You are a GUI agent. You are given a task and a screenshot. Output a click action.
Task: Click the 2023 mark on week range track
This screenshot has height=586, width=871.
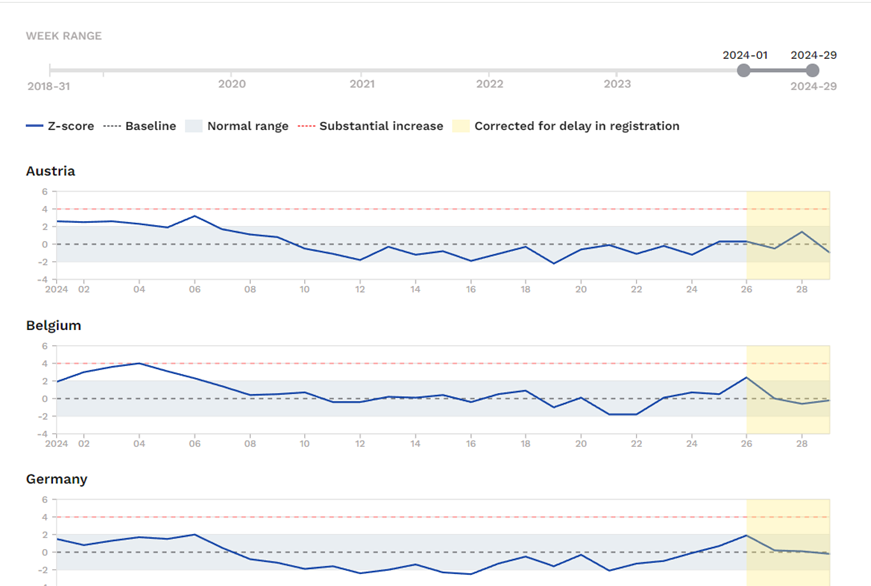pos(617,71)
